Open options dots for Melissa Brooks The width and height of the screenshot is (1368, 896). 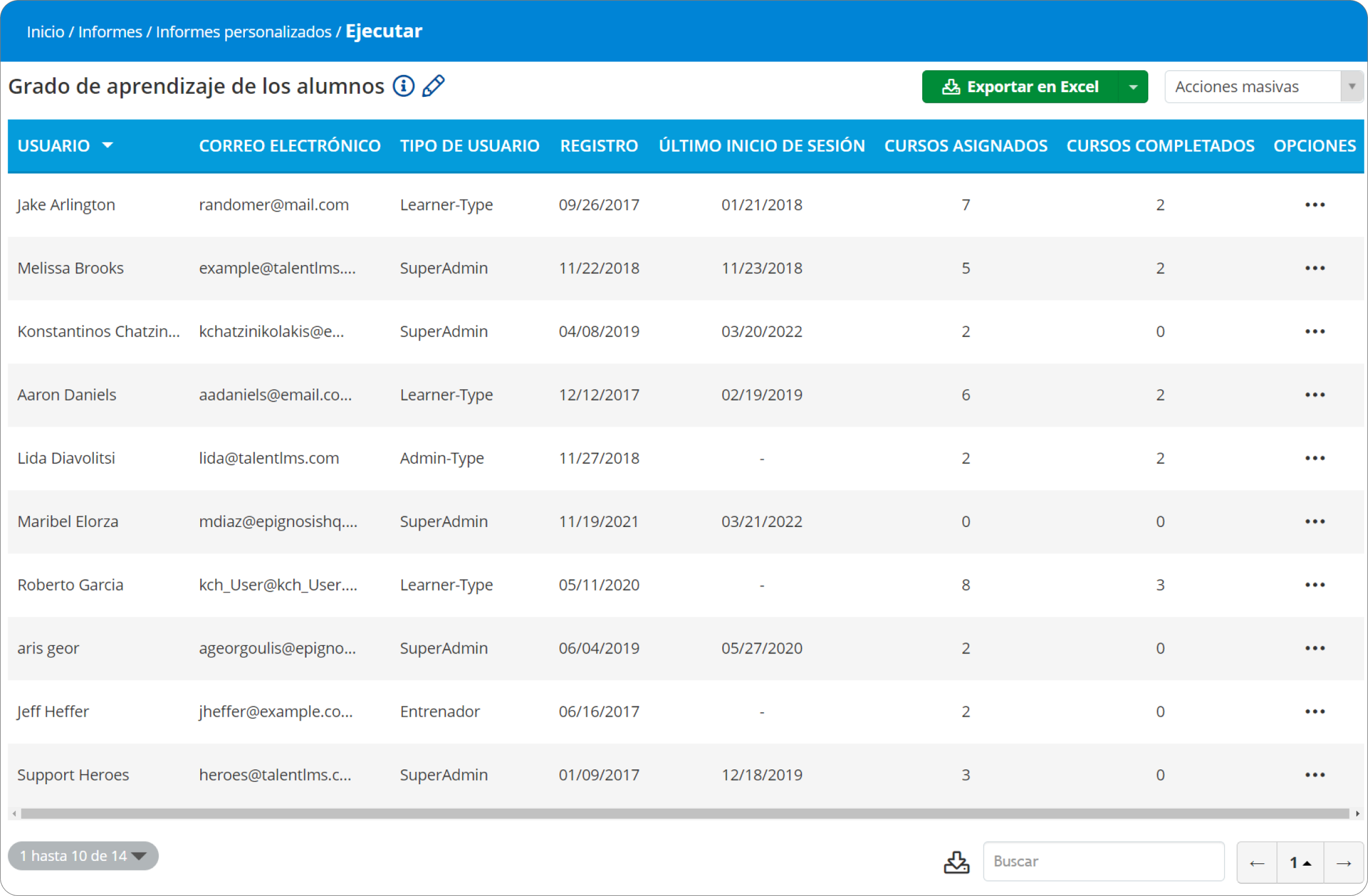(x=1315, y=269)
